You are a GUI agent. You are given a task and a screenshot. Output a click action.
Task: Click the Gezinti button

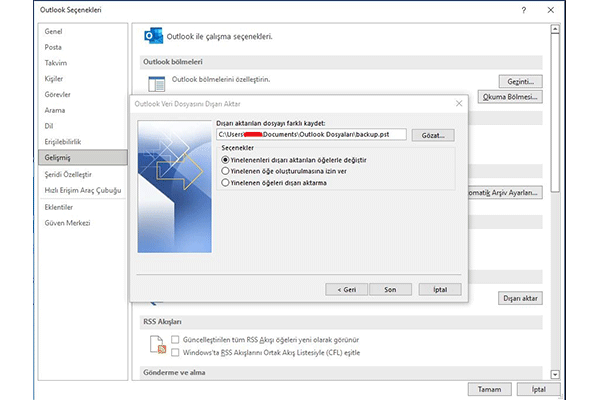[520, 82]
